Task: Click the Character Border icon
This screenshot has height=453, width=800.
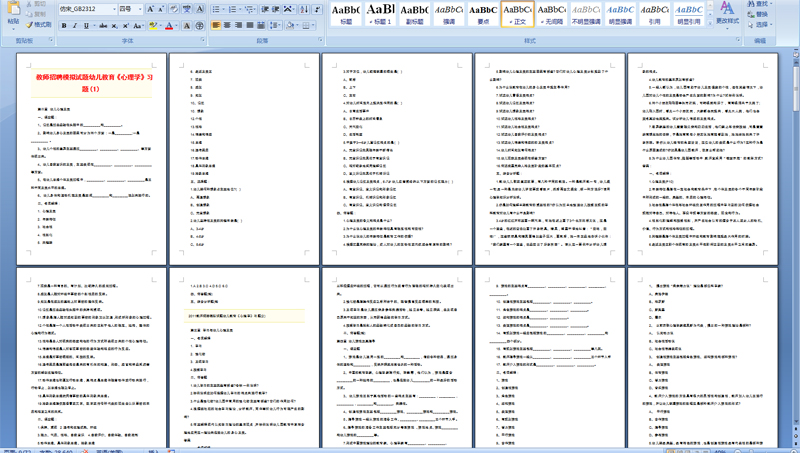Action: pos(199,9)
